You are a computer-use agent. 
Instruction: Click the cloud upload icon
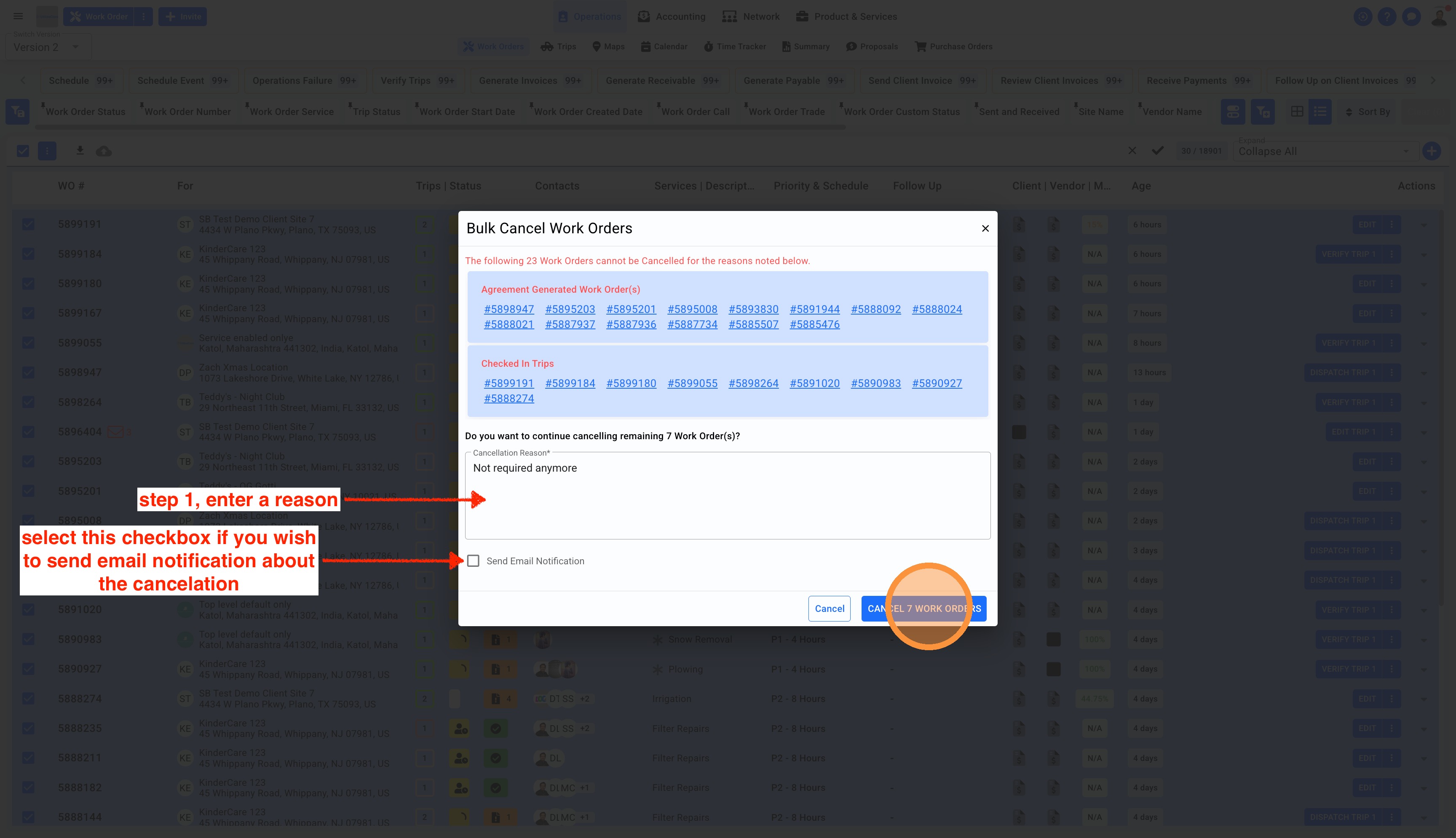(x=104, y=151)
